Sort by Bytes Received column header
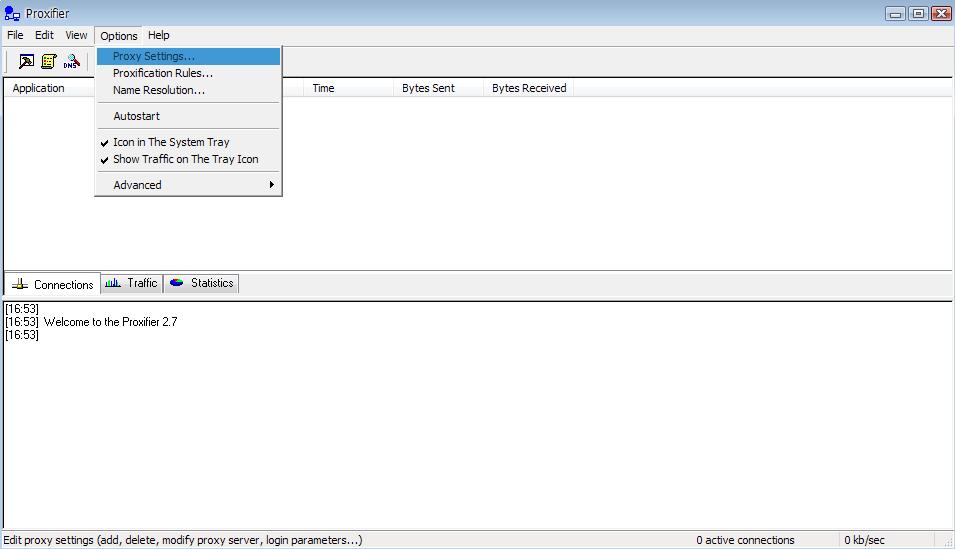Viewport: 956px width, 549px height. (529, 88)
